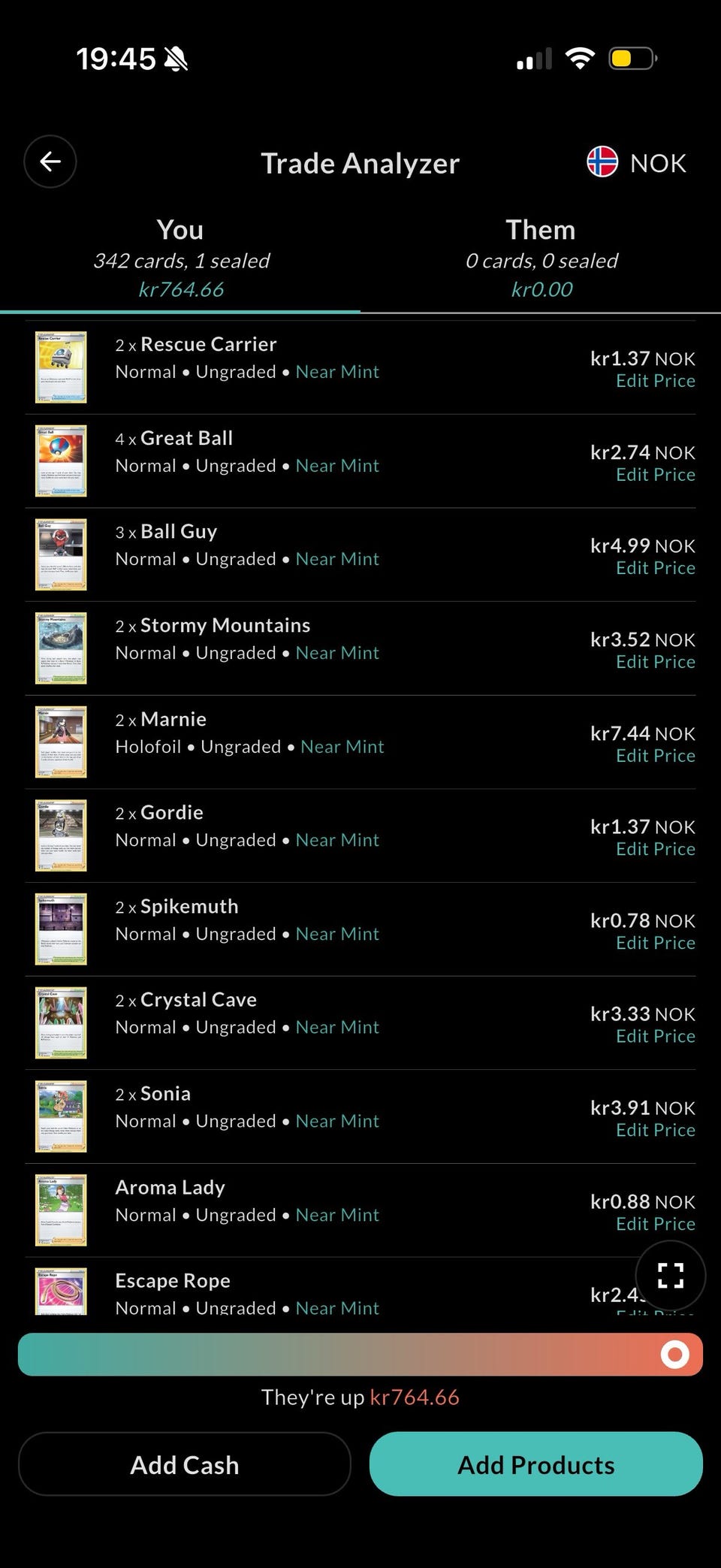
Task: Tap the Add Cash button
Action: coord(185,1464)
